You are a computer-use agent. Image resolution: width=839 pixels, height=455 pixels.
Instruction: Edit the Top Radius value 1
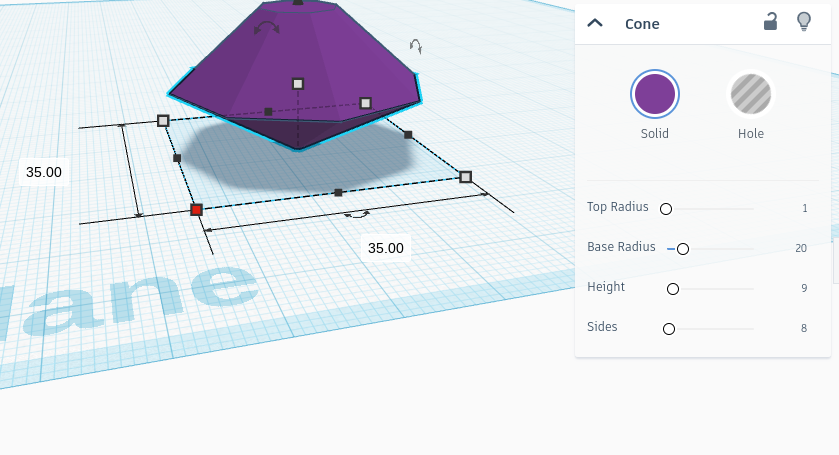(x=805, y=208)
